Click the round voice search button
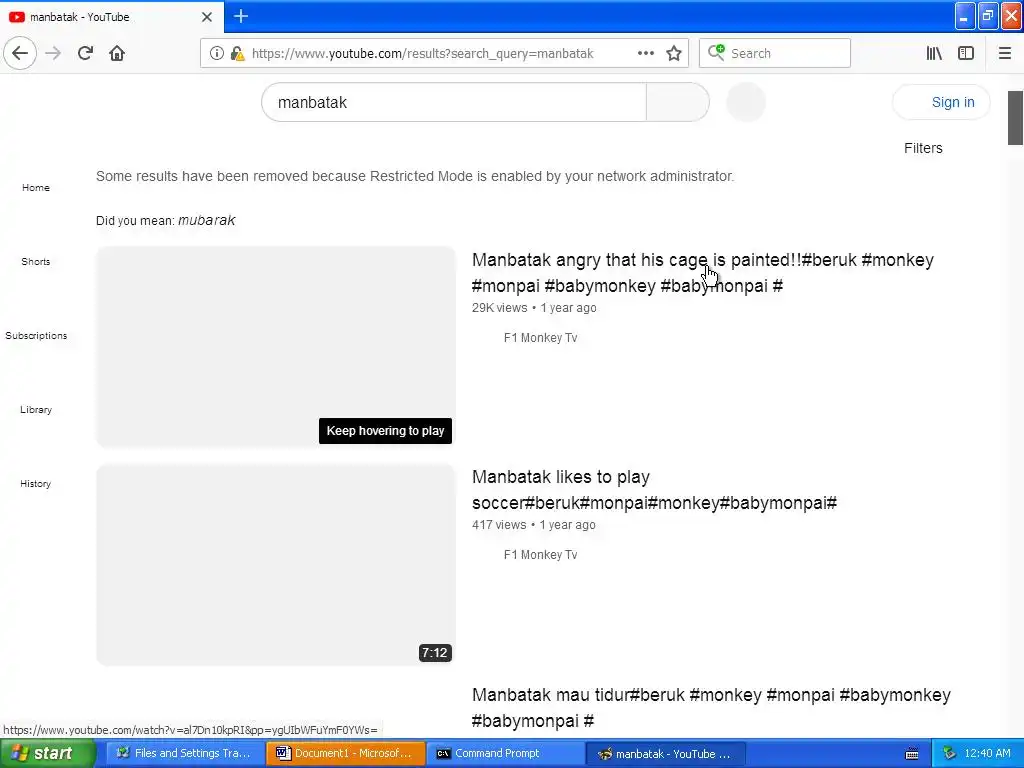1024x768 pixels. point(746,102)
